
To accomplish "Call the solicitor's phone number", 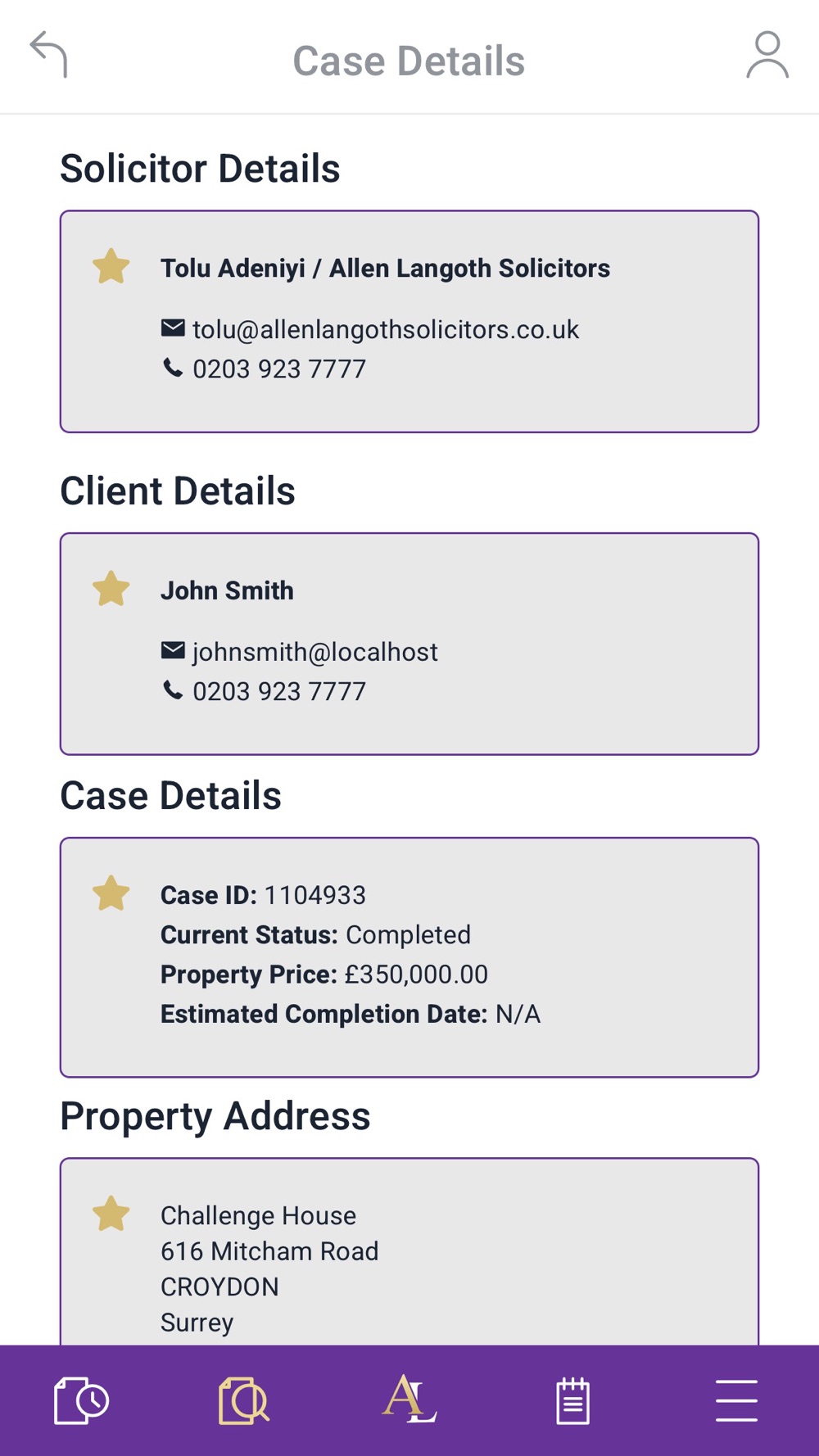I will click(278, 369).
